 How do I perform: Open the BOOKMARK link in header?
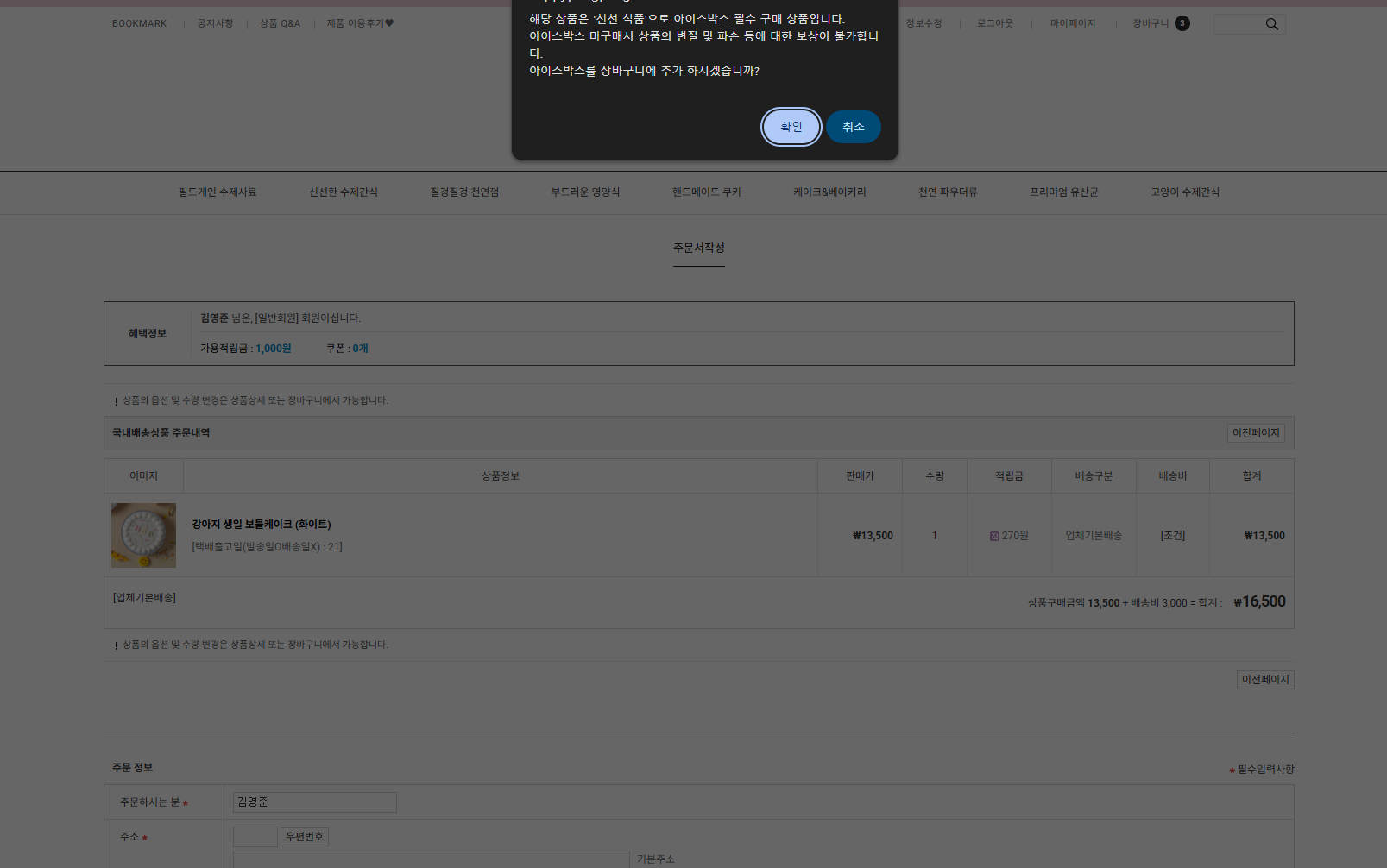tap(139, 23)
